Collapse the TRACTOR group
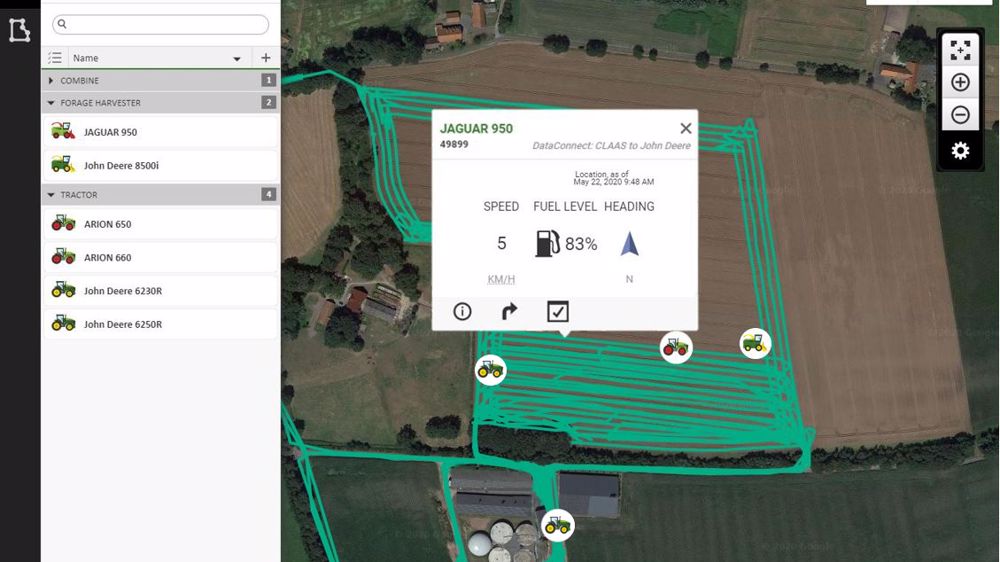 pyautogui.click(x=51, y=195)
